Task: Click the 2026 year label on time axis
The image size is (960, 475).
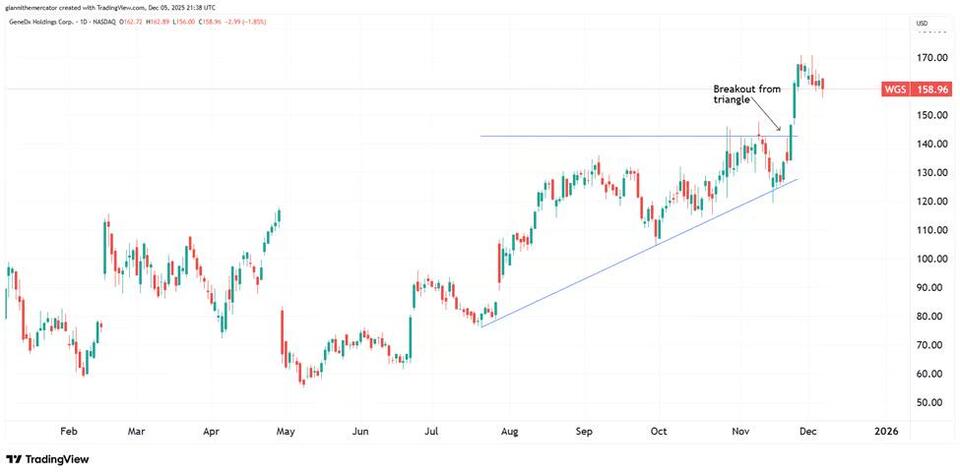Action: (x=885, y=432)
